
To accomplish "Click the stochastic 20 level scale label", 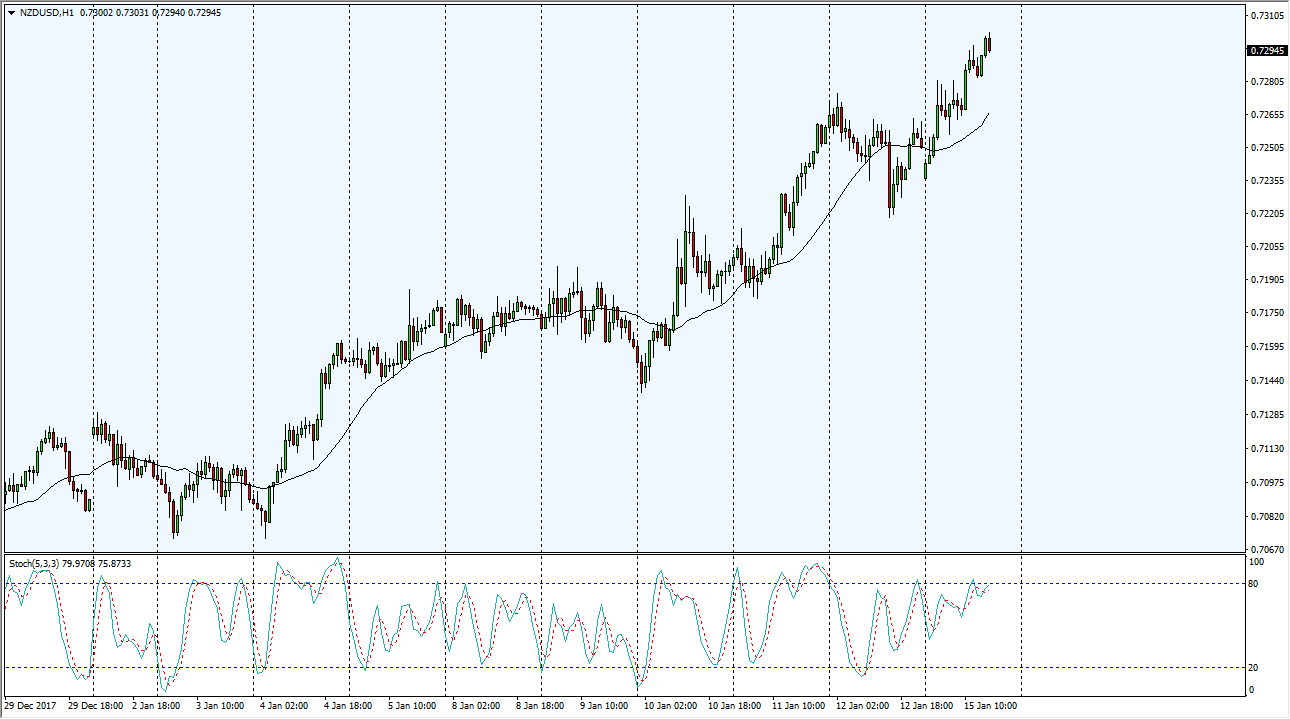I will click(x=1253, y=668).
